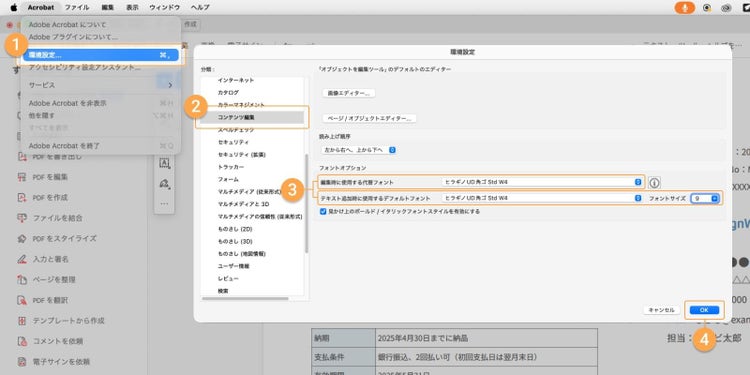Choose Adobe プラグインについて... menu entry
Image resolution: width=750 pixels, height=375 pixels.
tap(73, 37)
